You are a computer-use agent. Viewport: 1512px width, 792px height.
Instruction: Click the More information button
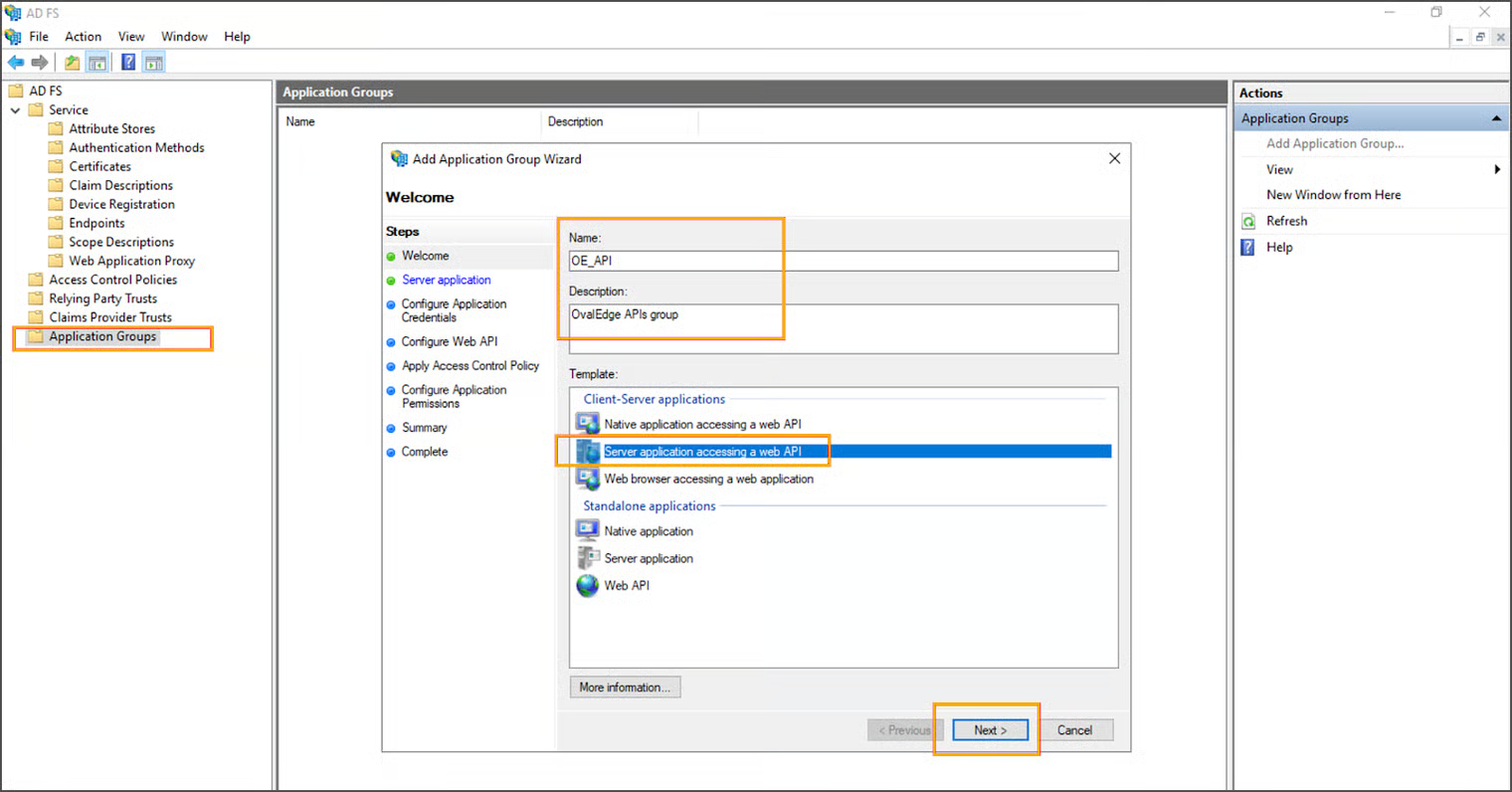625,688
